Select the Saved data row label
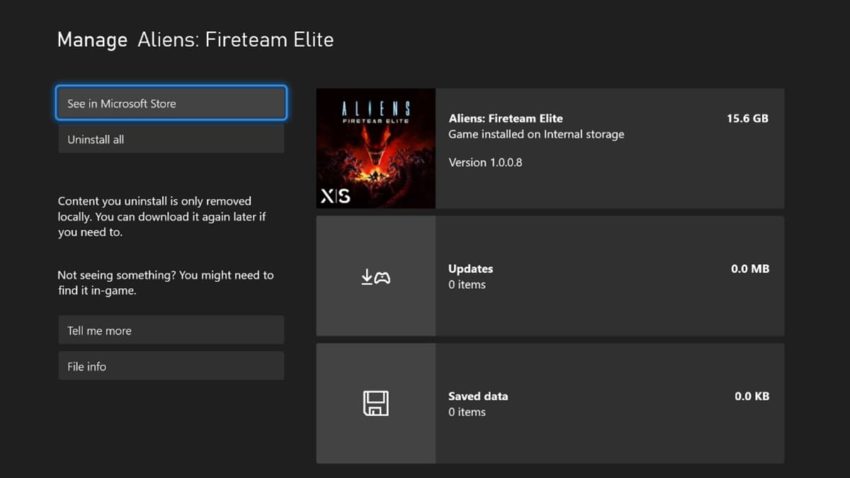 pyautogui.click(x=478, y=396)
